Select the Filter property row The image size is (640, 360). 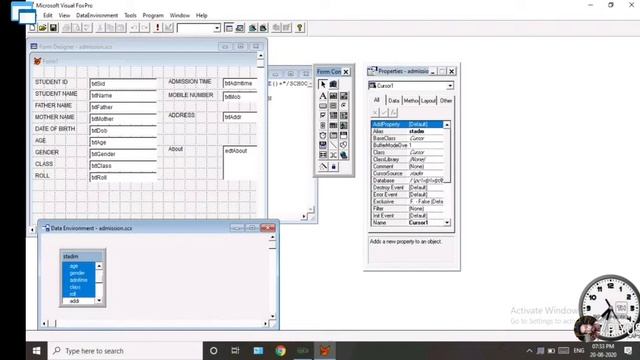[x=407, y=209]
